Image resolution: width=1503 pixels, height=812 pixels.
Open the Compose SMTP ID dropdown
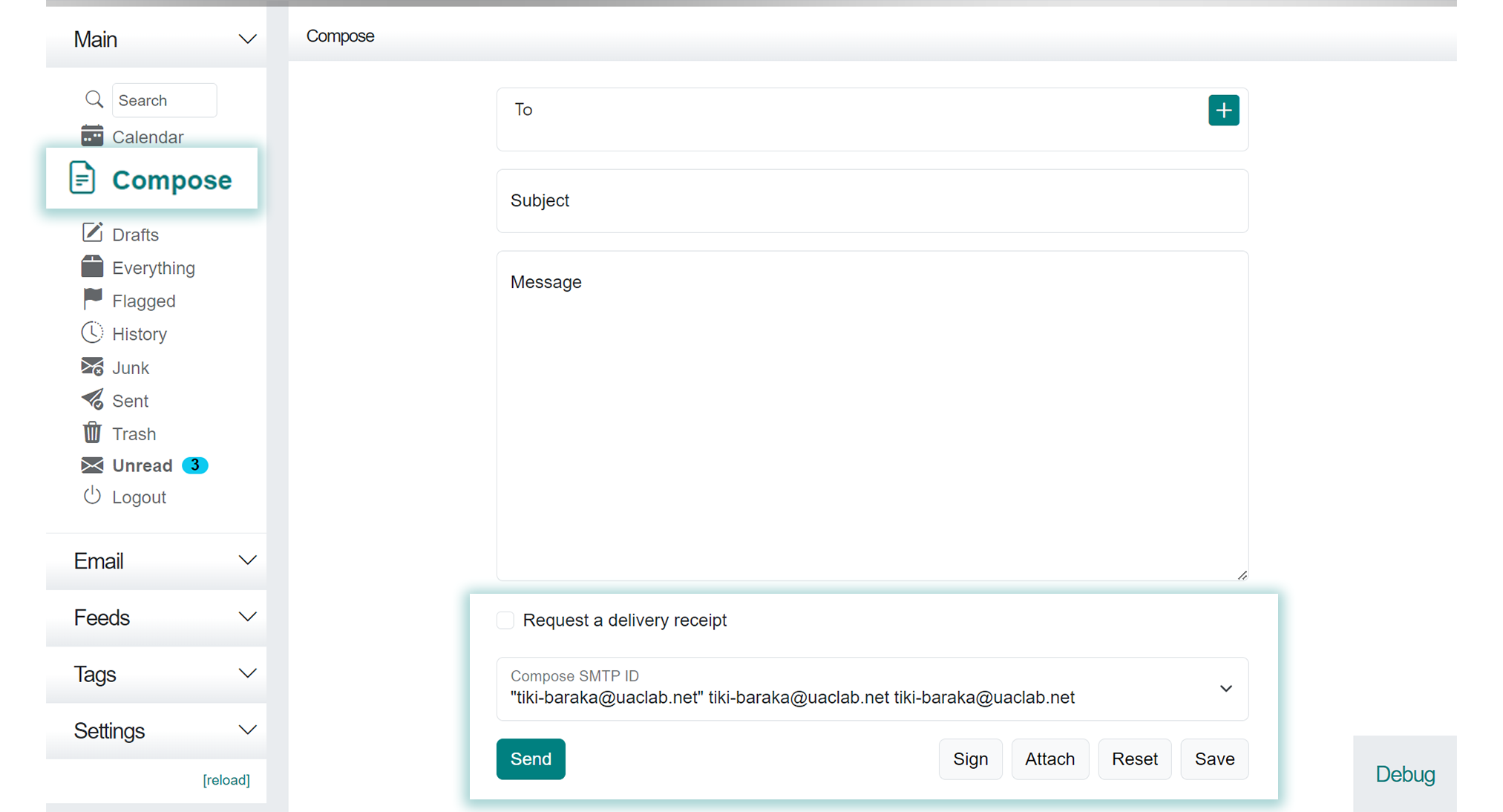point(1225,689)
